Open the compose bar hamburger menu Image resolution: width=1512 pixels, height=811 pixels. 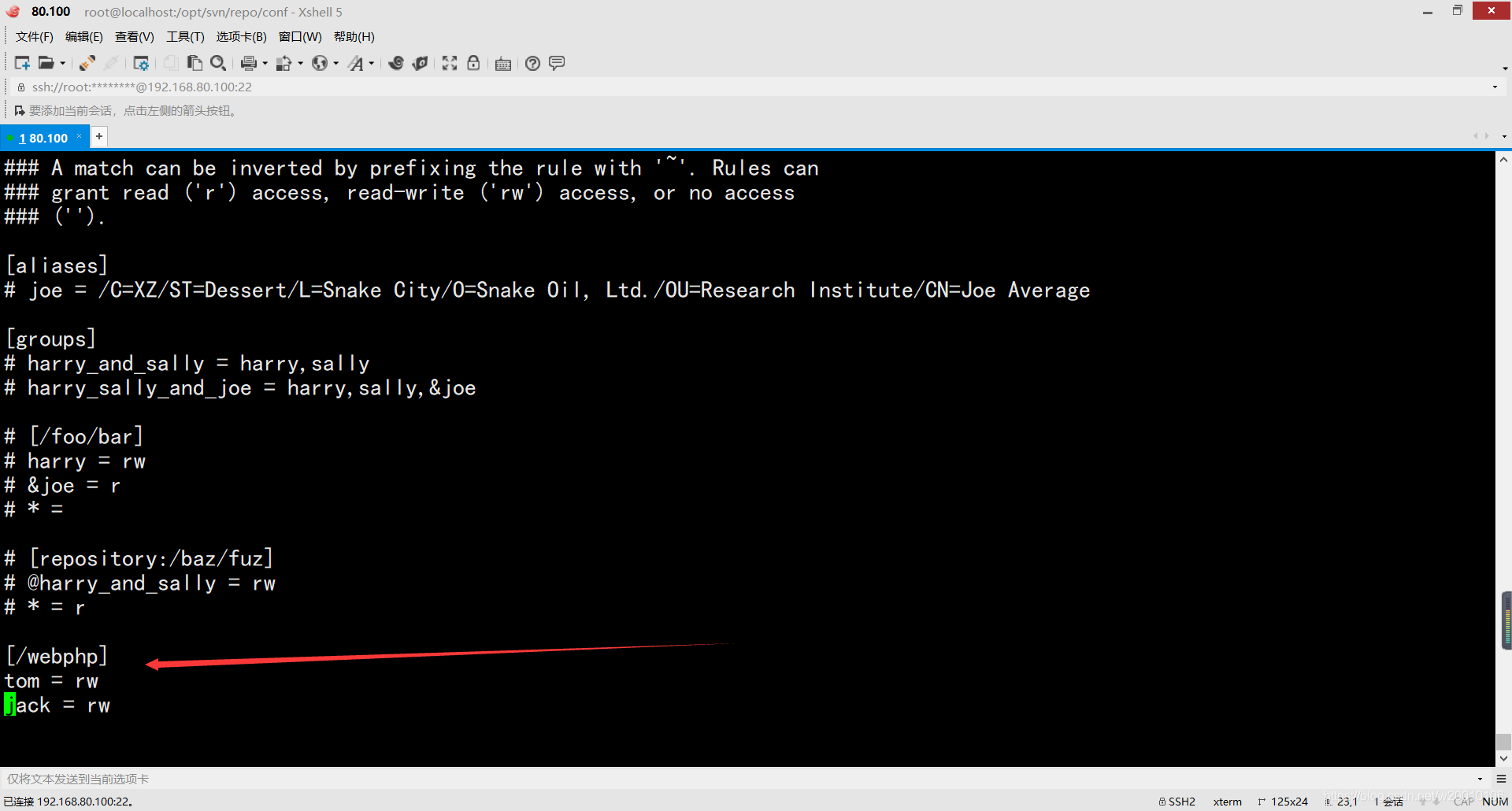1501,779
